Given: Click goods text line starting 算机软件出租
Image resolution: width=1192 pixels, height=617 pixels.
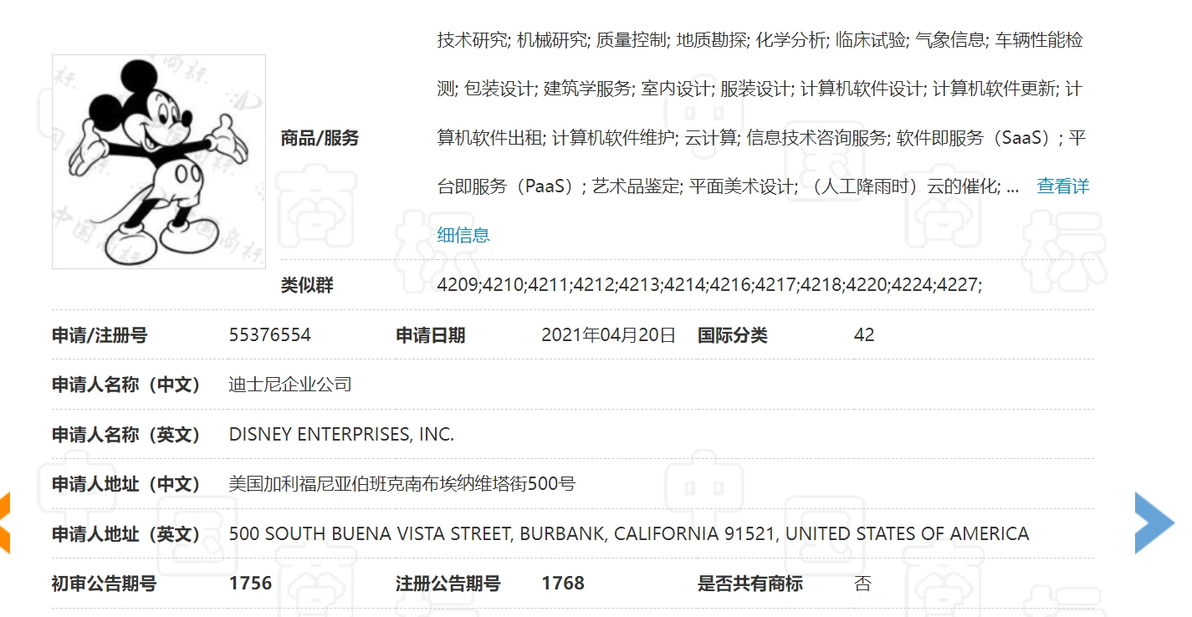Looking at the screenshot, I should click(762, 138).
